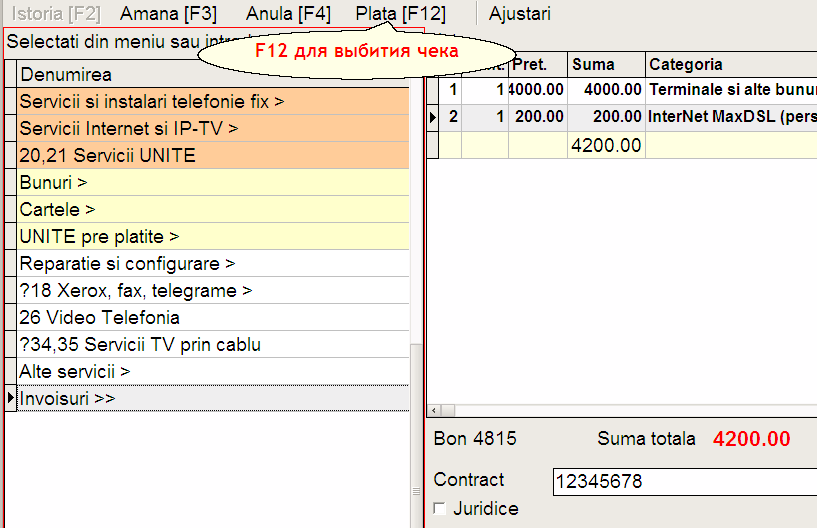Expand UNITE pre platite category

point(213,237)
